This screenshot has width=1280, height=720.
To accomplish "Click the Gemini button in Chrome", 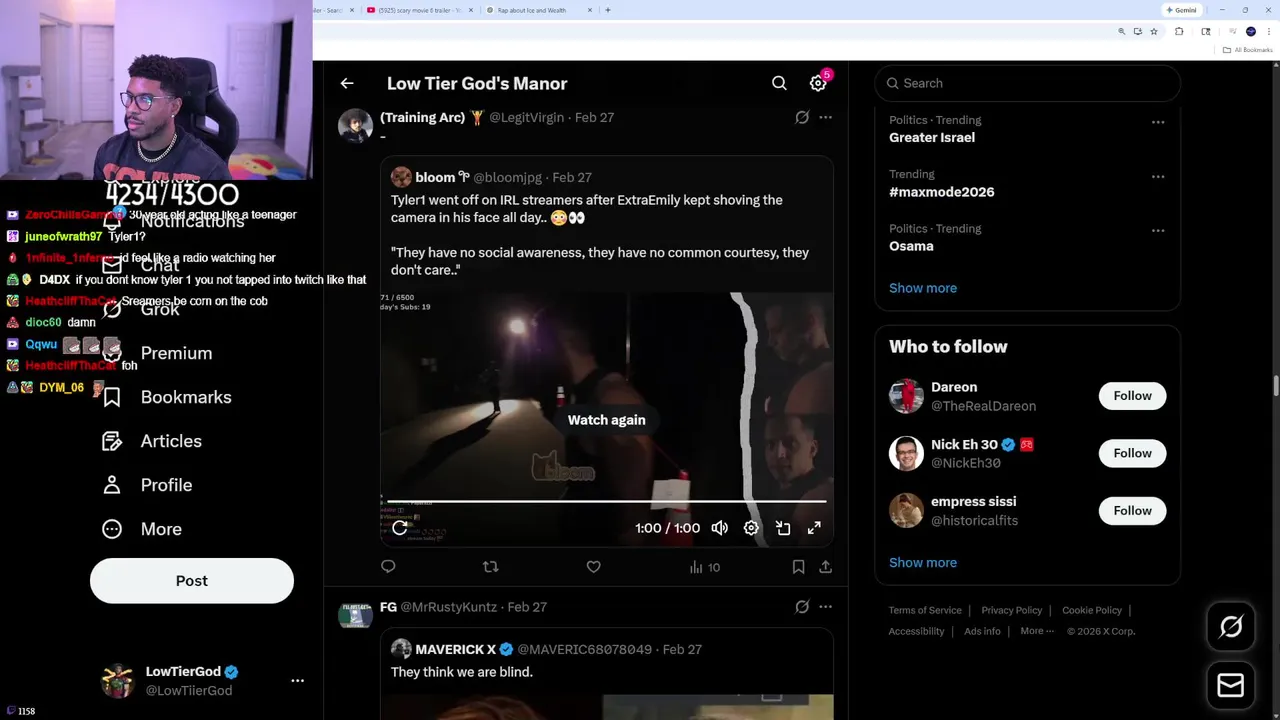I will [1181, 10].
